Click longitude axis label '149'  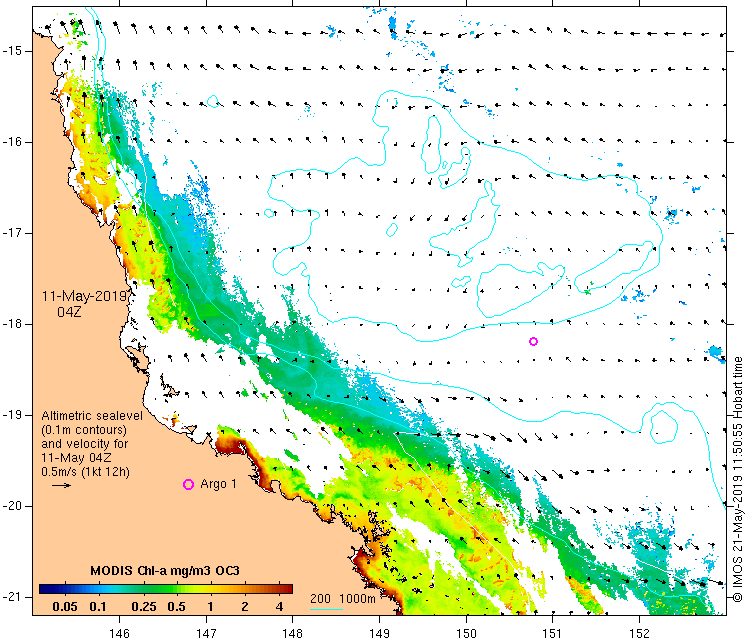click(x=379, y=633)
